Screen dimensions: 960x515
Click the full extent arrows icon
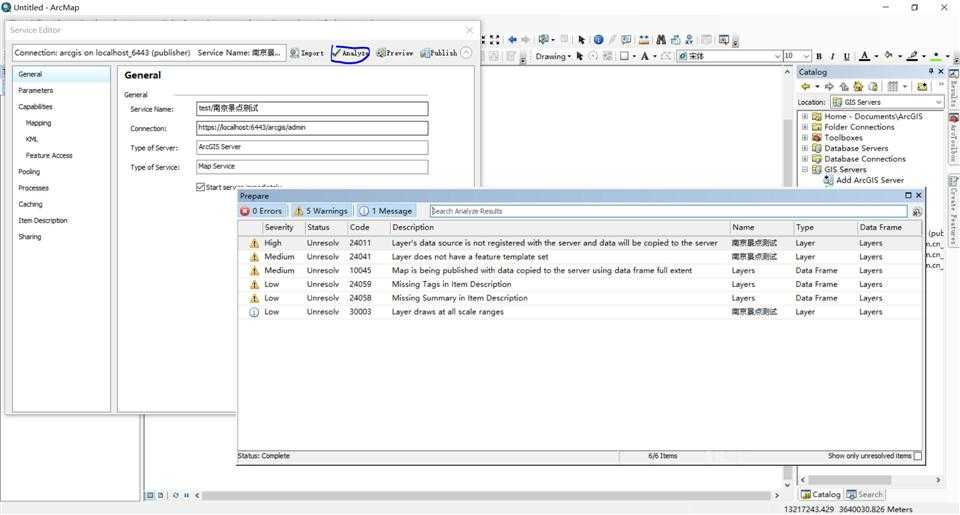click(495, 40)
